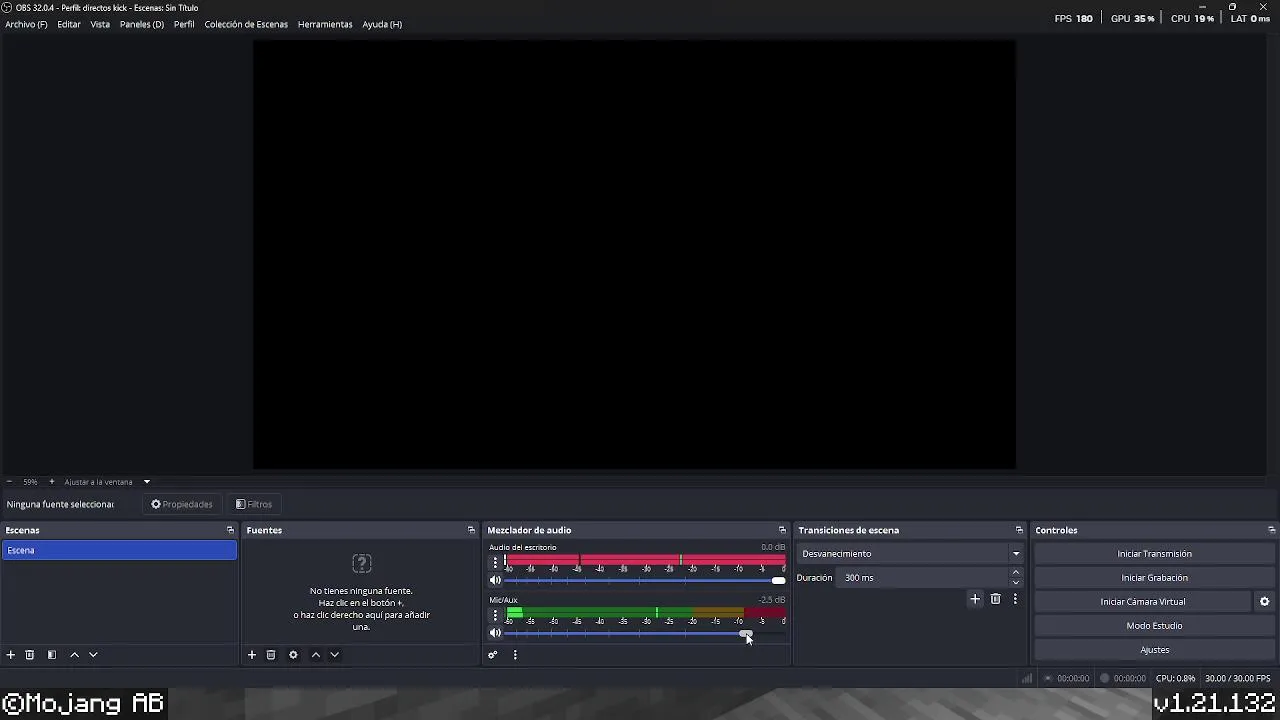Remove source with Fuentes trash icon

click(271, 655)
